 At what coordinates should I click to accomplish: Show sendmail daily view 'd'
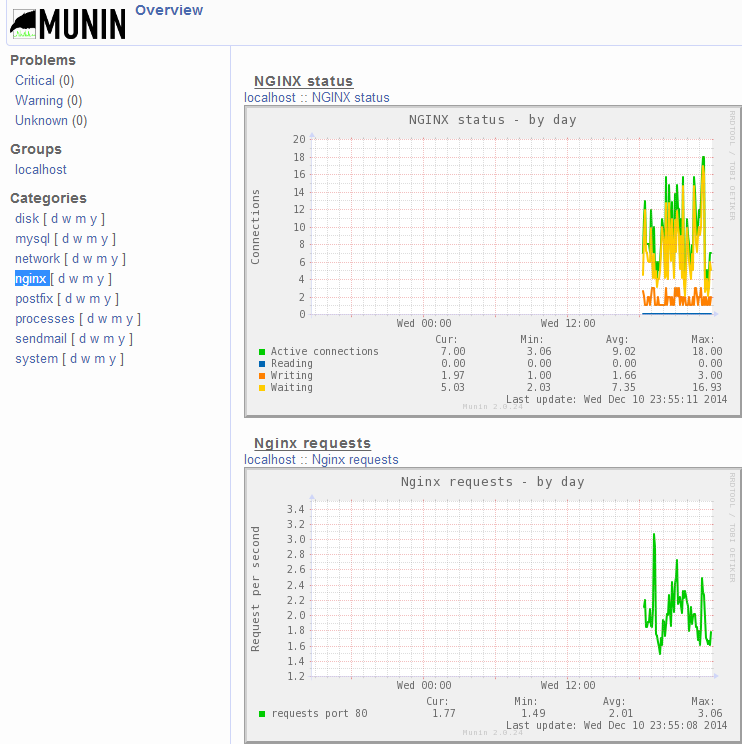coord(83,338)
